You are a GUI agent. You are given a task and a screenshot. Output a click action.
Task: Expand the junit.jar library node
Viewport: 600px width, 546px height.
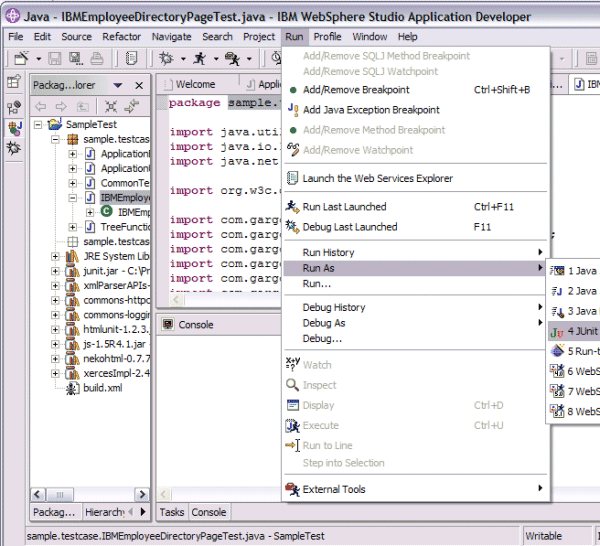(x=57, y=271)
